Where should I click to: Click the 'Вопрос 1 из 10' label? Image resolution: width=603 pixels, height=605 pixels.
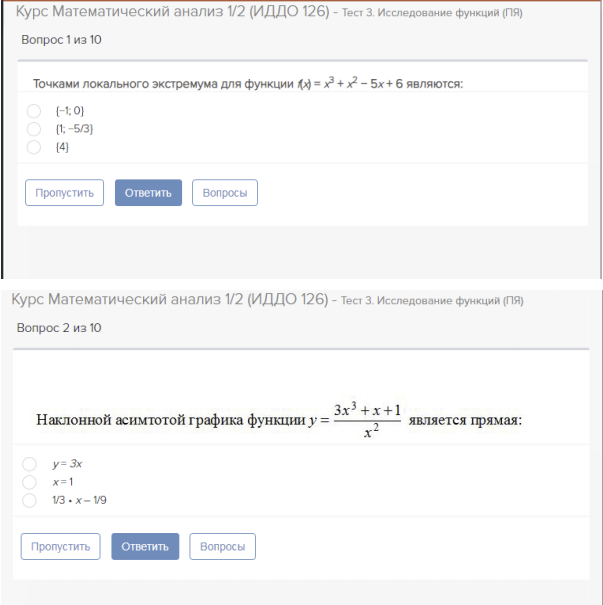pos(61,40)
